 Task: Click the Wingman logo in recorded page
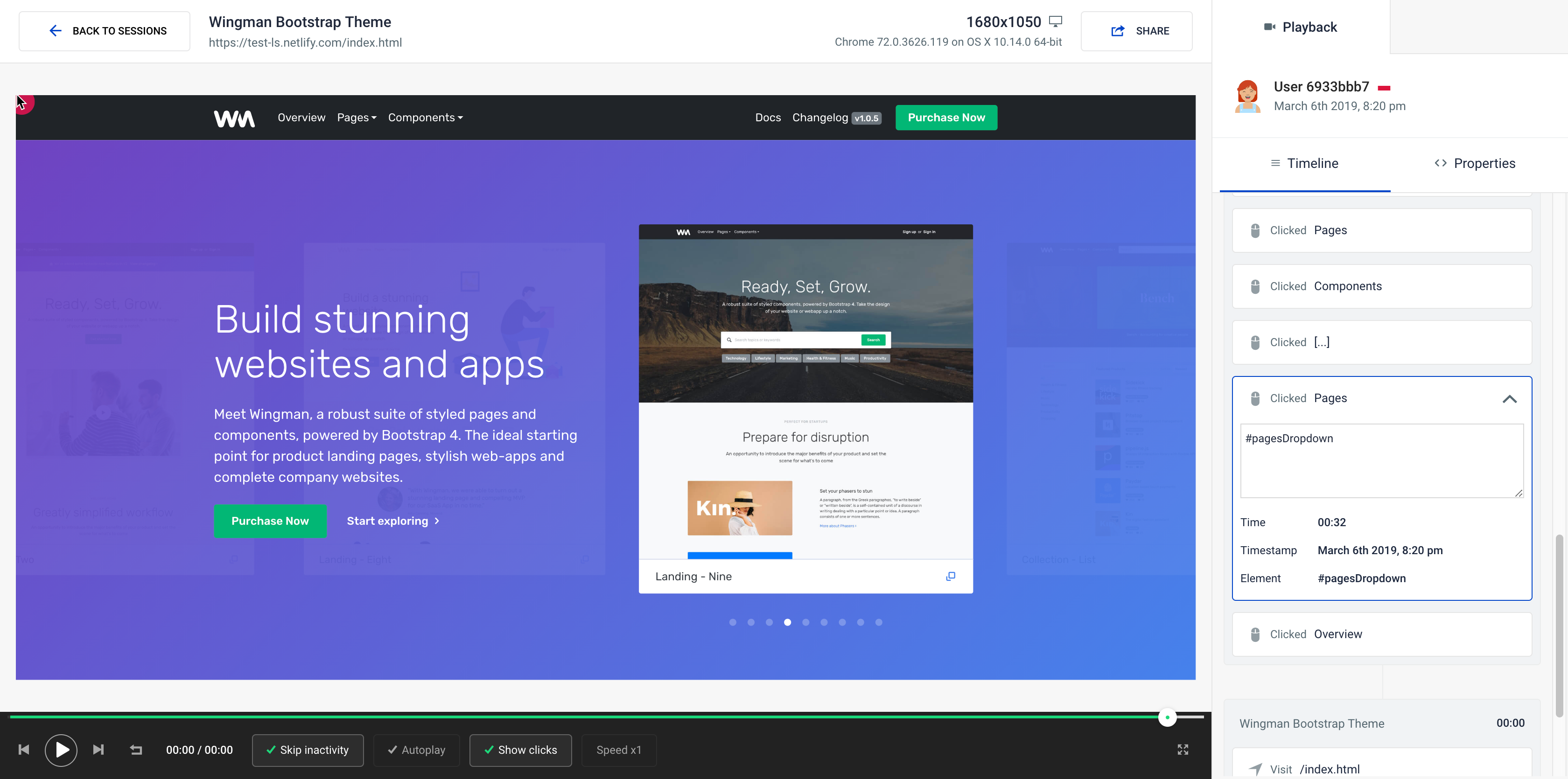tap(234, 118)
